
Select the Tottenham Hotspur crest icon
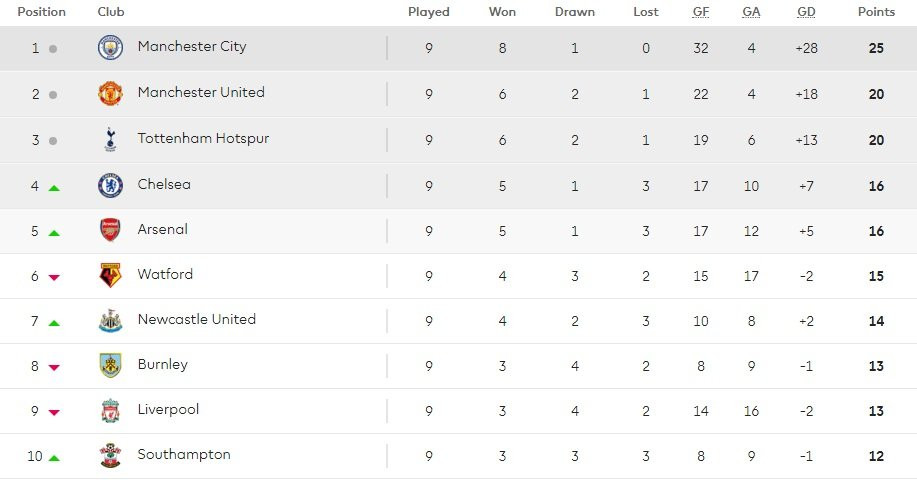point(110,139)
